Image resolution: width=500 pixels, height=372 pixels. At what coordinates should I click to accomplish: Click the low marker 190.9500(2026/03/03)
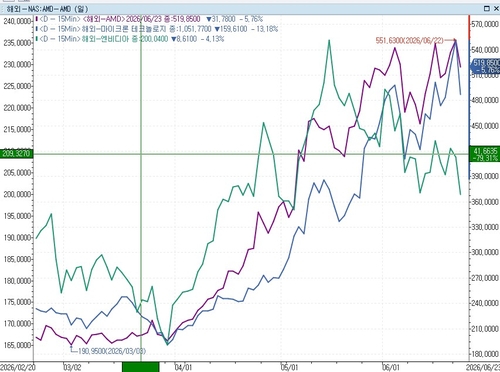click(x=111, y=351)
